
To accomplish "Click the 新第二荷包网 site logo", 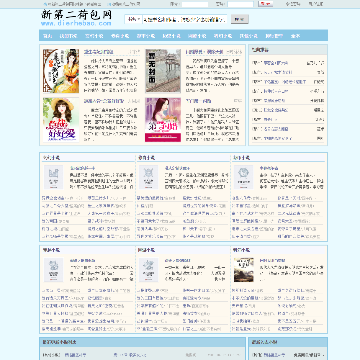I will click(76, 18).
